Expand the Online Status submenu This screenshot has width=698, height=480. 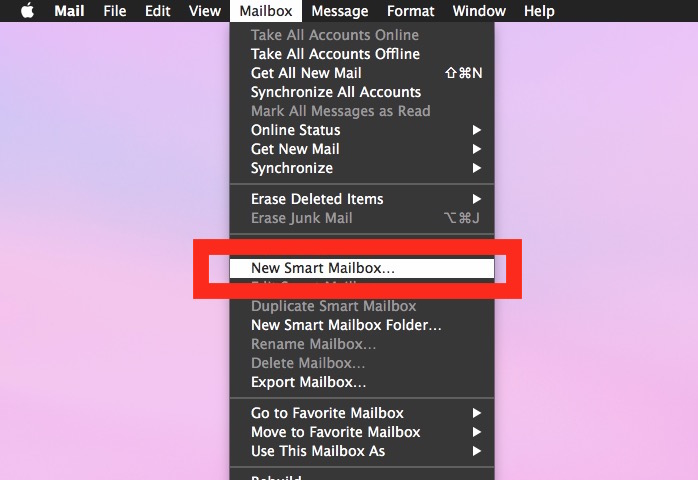click(x=362, y=130)
